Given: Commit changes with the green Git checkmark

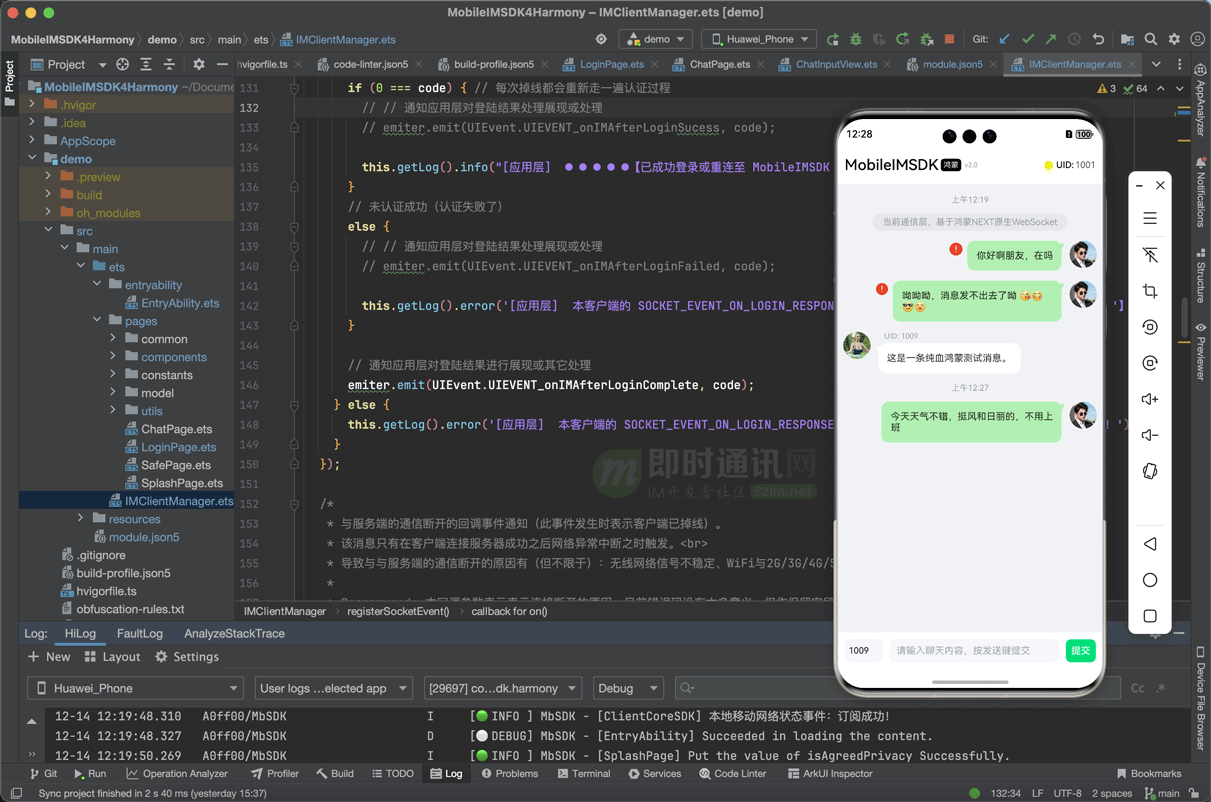Looking at the screenshot, I should (x=1028, y=38).
